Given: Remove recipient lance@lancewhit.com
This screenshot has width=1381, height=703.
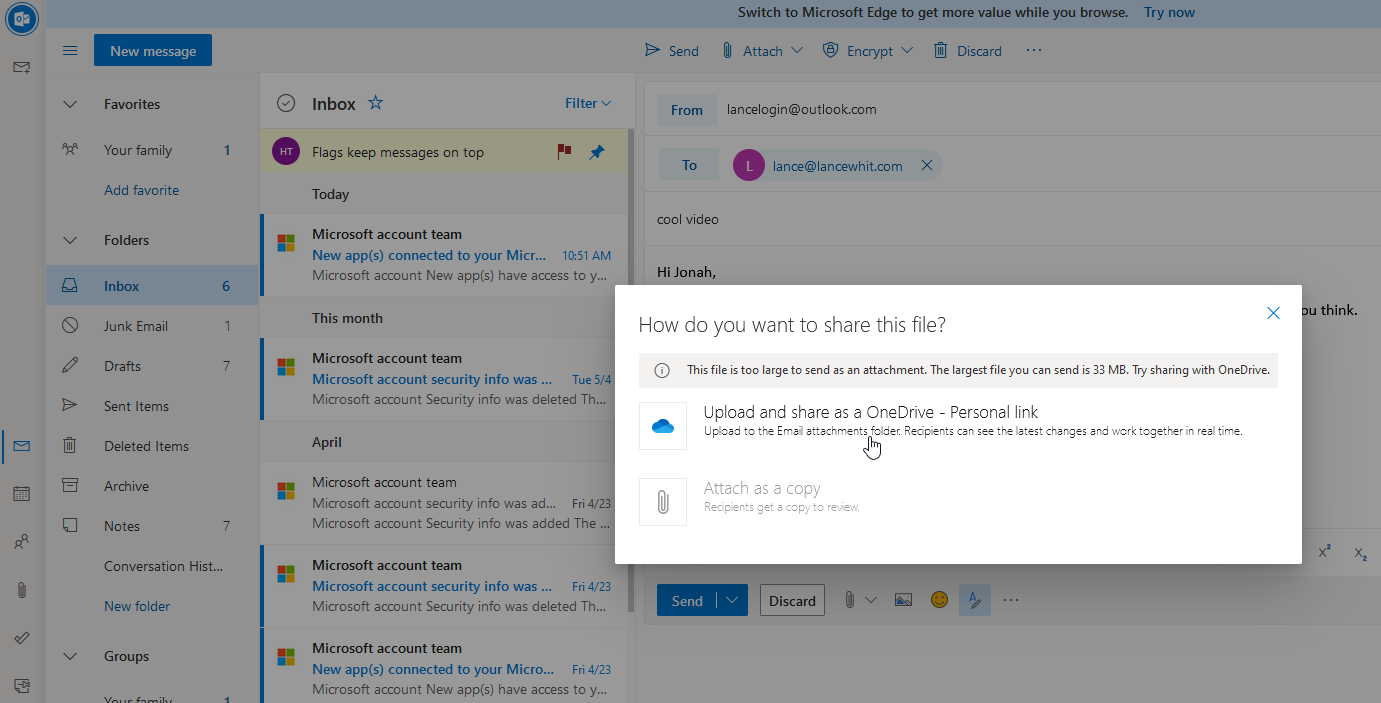Looking at the screenshot, I should tap(927, 166).
